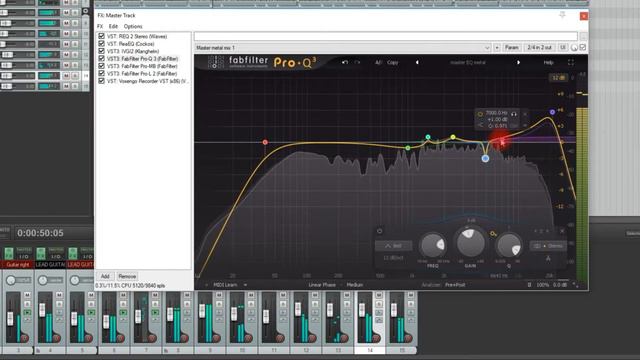
Task: Select the green EQ band node
Action: (408, 148)
